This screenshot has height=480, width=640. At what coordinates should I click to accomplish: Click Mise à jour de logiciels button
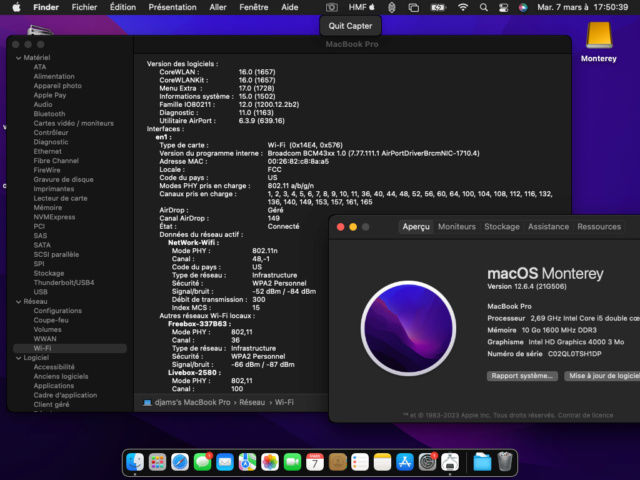click(x=602, y=376)
